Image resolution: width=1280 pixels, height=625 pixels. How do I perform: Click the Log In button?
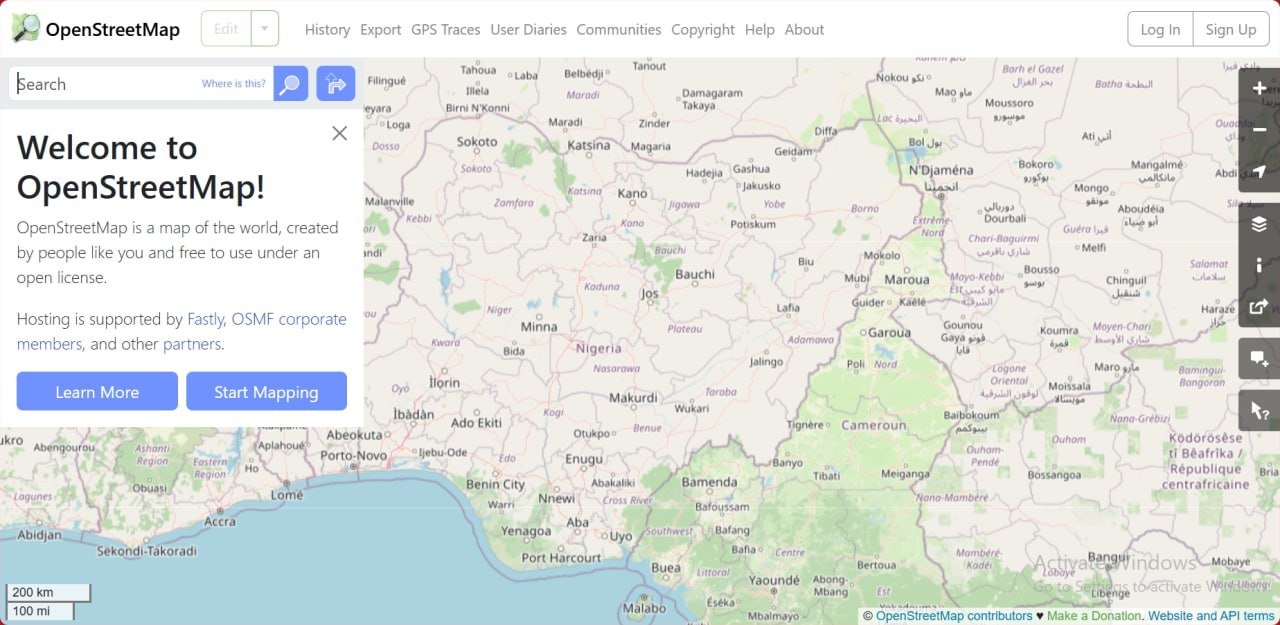(x=1160, y=29)
